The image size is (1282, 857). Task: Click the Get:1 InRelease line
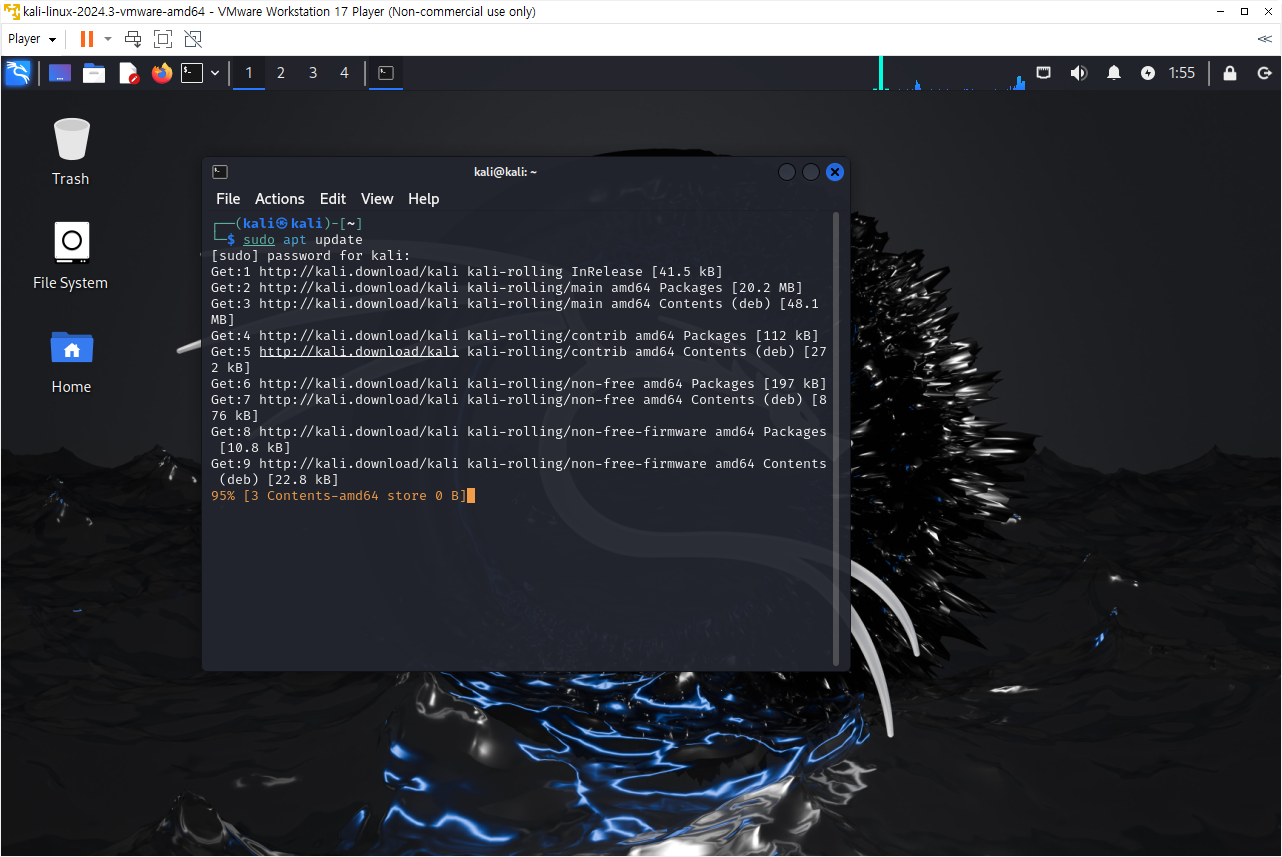pyautogui.click(x=467, y=272)
